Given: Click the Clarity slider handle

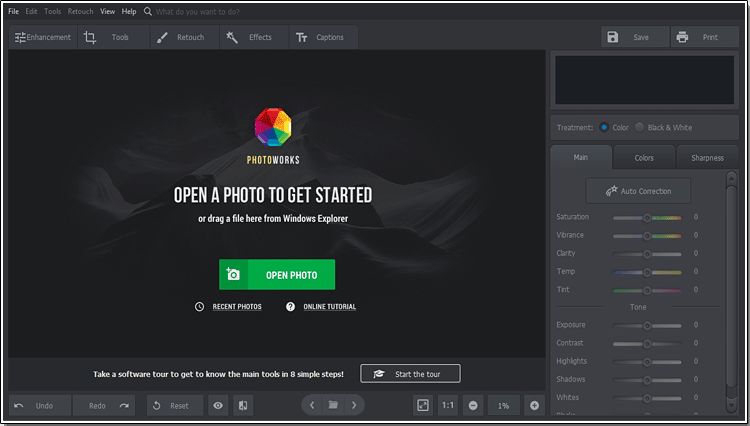Looking at the screenshot, I should [x=647, y=254].
